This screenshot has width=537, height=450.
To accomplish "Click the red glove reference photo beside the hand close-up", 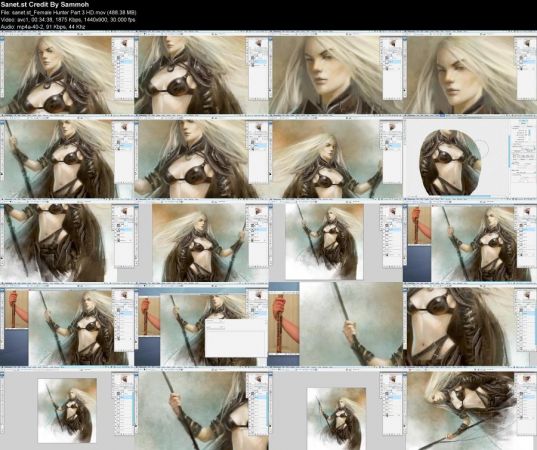I will (283, 324).
